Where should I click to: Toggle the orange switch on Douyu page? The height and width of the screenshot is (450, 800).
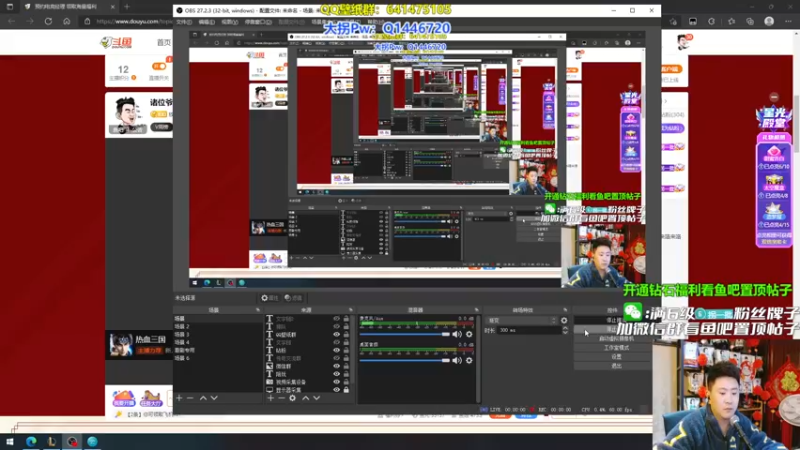pyautogui.click(x=159, y=66)
